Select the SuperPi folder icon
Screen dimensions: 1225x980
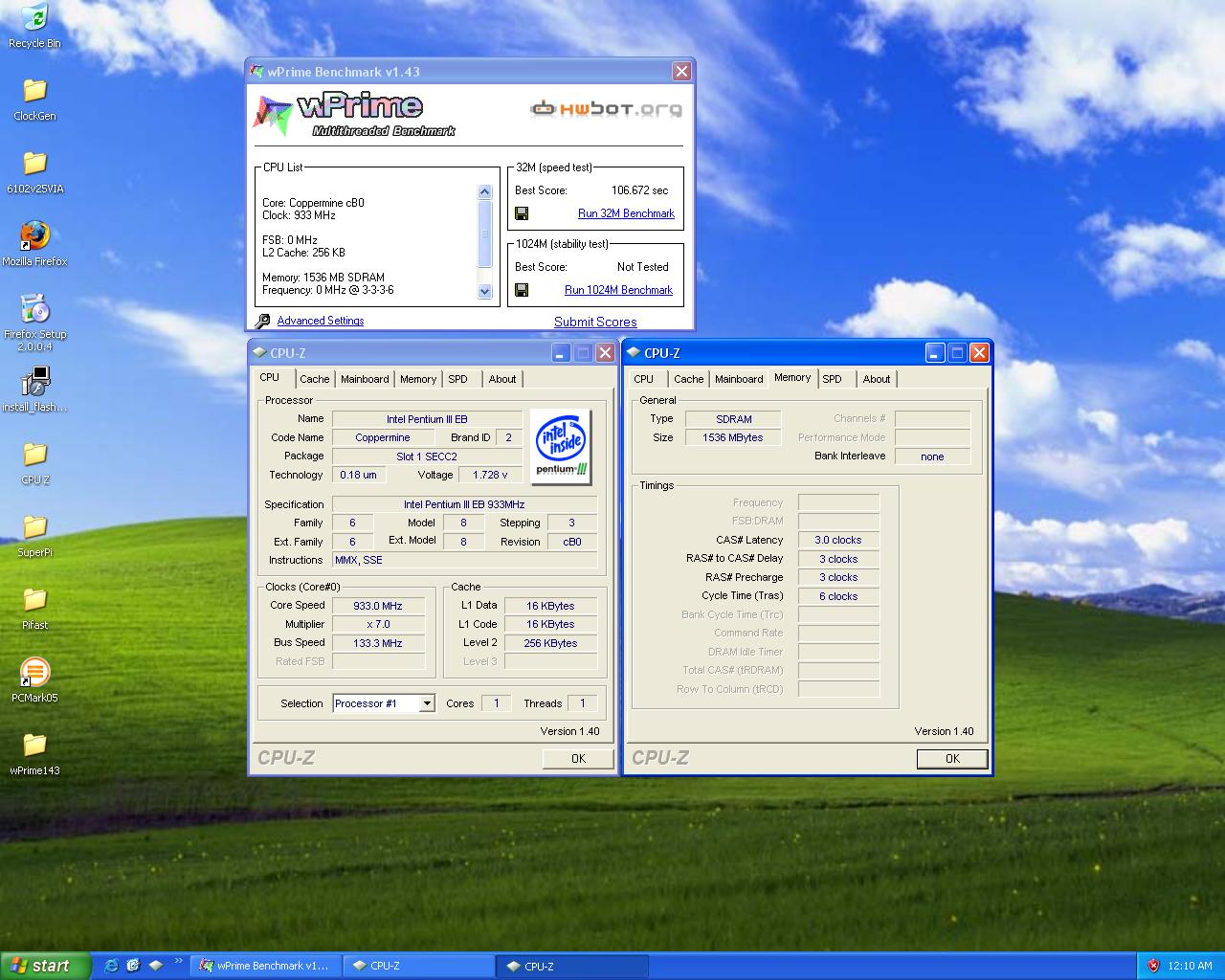tap(34, 536)
